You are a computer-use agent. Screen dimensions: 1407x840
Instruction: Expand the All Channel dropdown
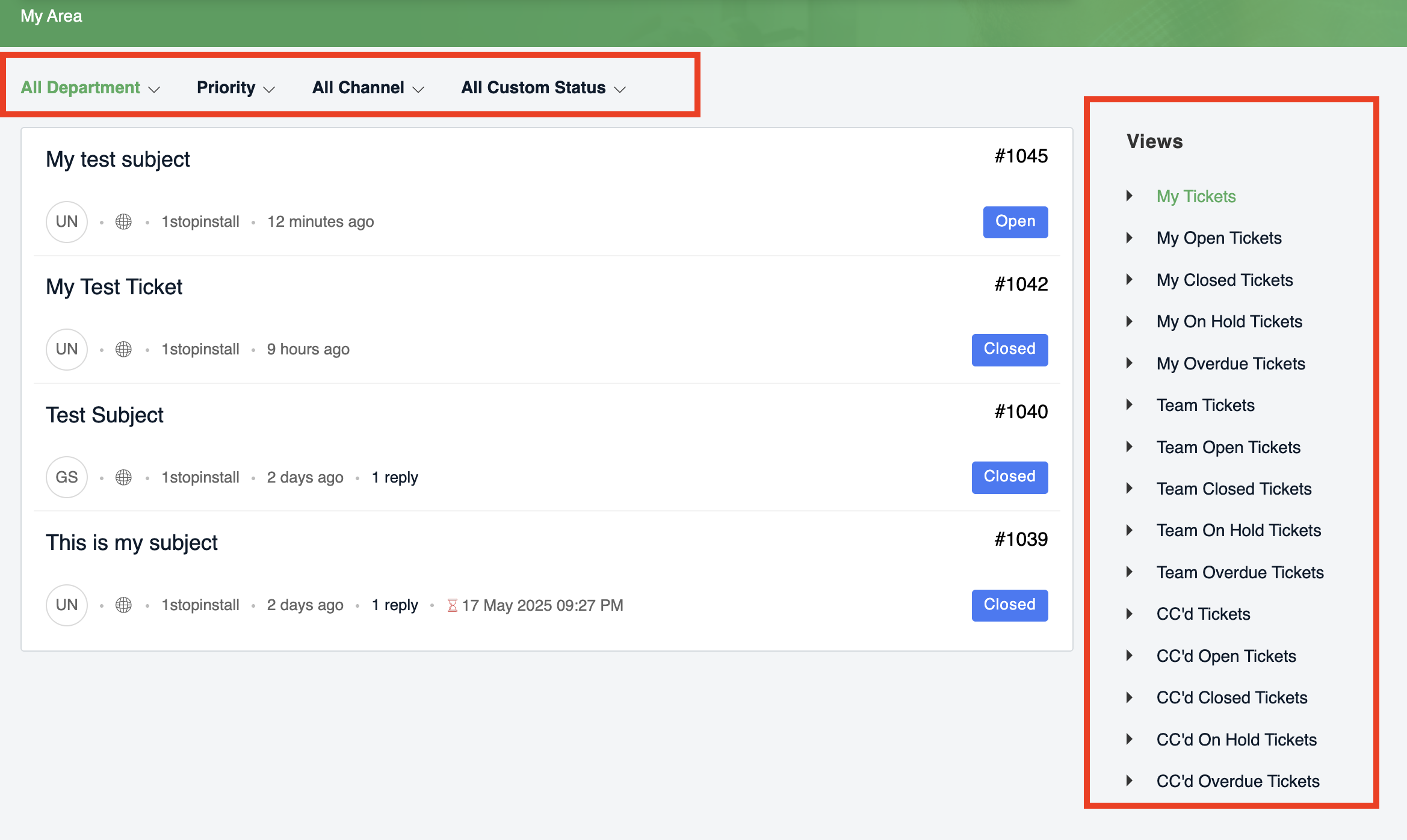coord(368,88)
